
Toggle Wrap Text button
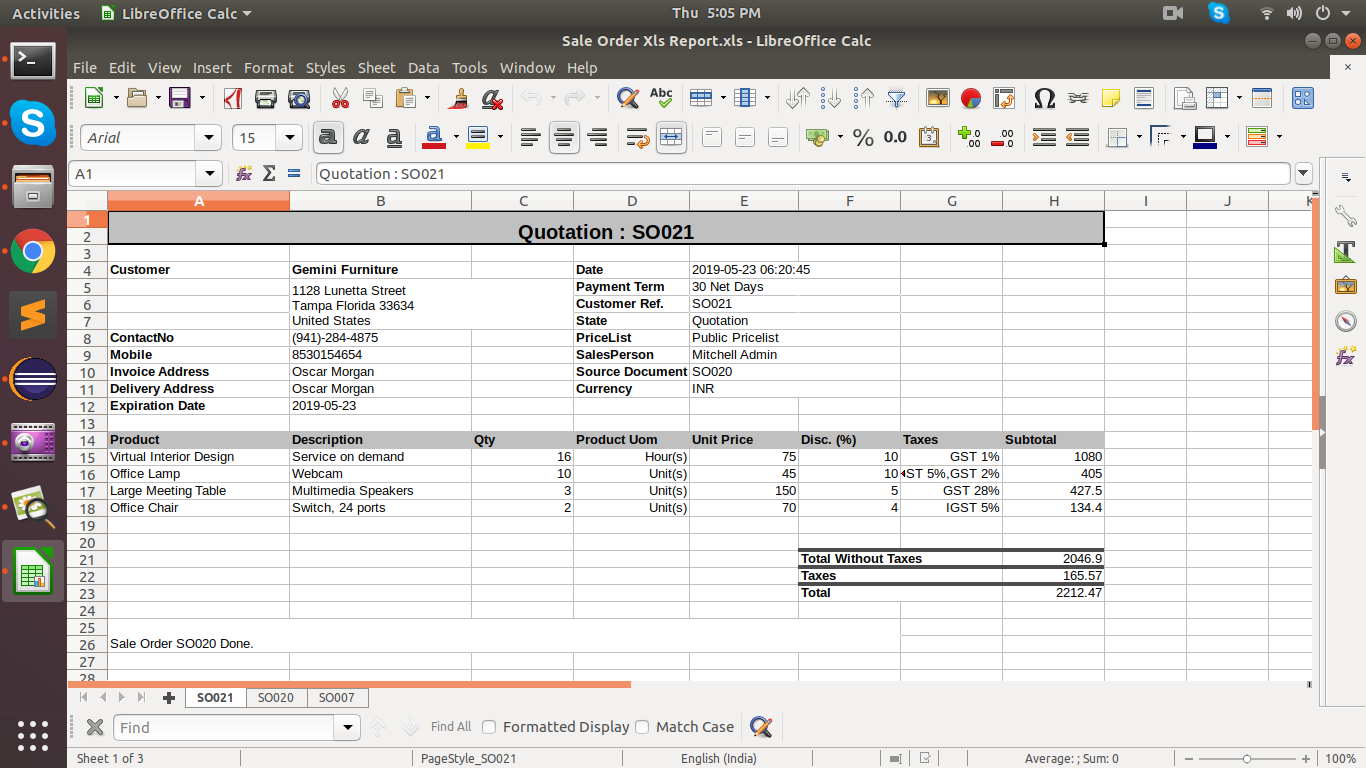pyautogui.click(x=637, y=137)
